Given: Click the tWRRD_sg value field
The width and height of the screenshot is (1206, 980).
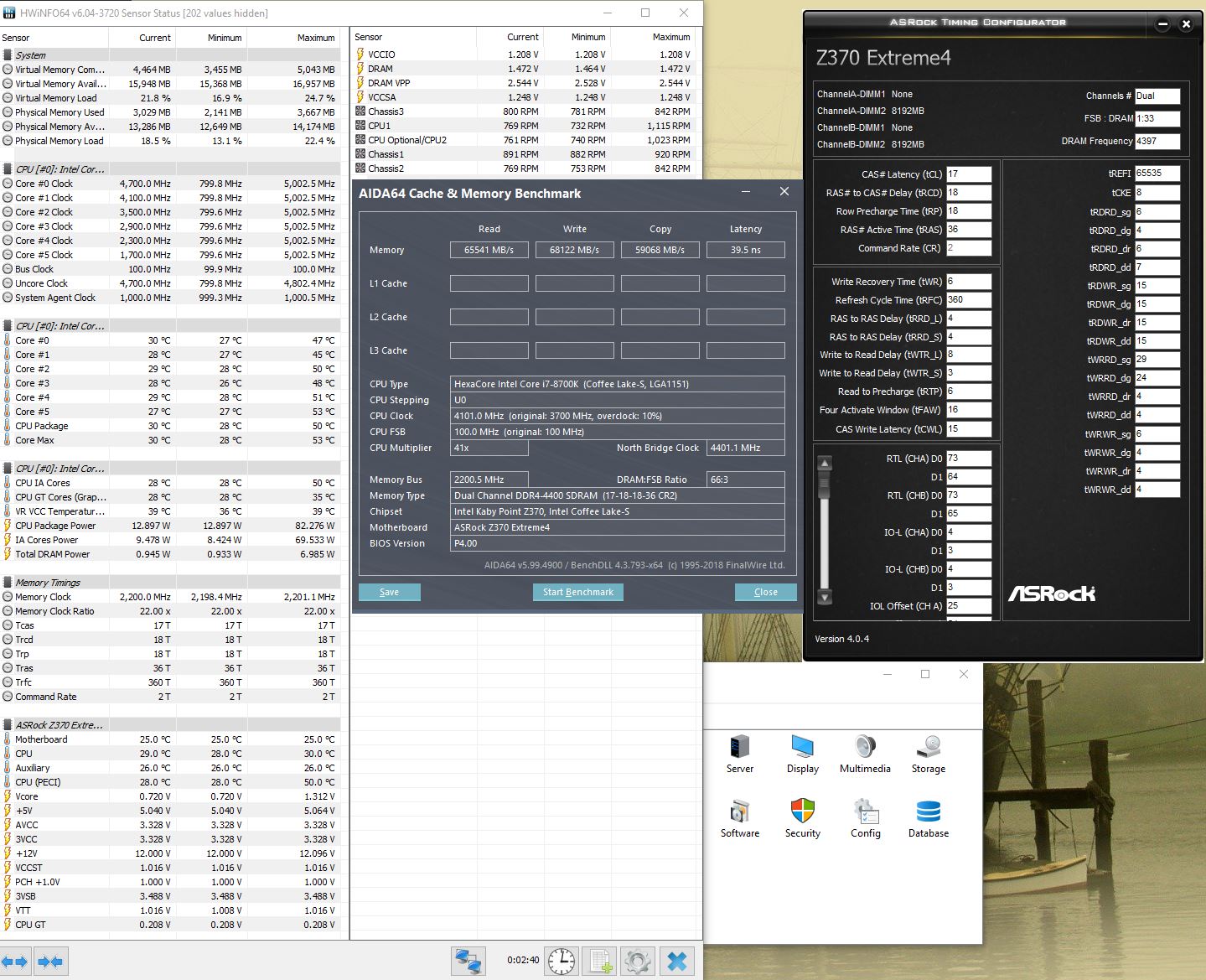Looking at the screenshot, I should (1157, 360).
